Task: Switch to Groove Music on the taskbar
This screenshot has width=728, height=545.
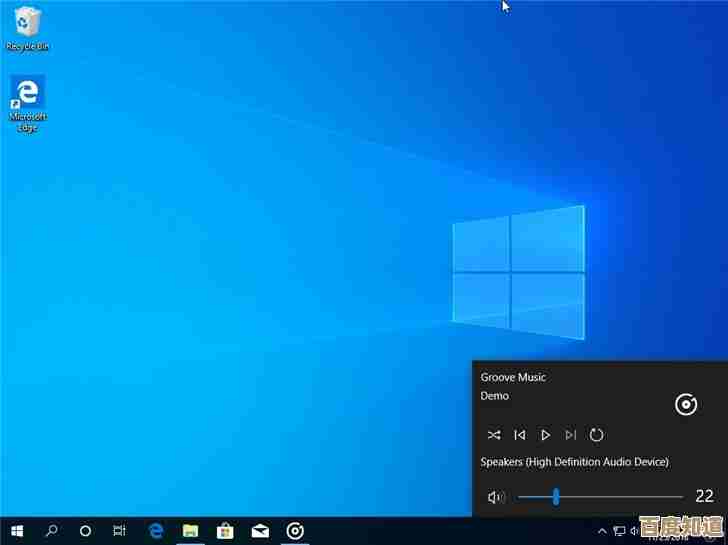Action: (295, 531)
